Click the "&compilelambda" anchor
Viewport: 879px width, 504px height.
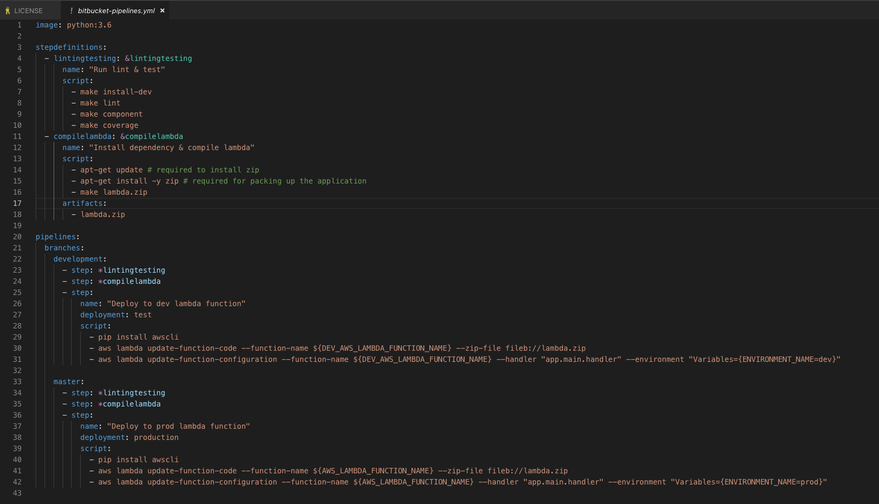click(152, 136)
